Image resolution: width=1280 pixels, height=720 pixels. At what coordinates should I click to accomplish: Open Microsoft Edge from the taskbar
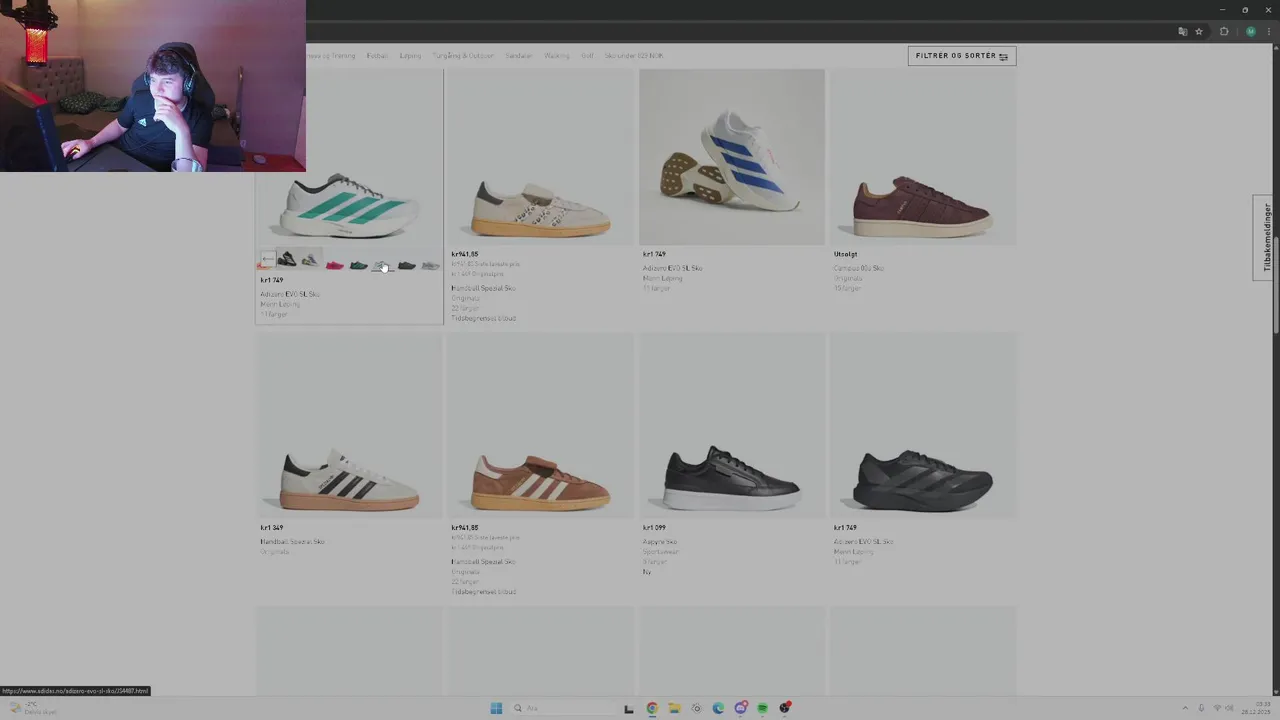718,708
